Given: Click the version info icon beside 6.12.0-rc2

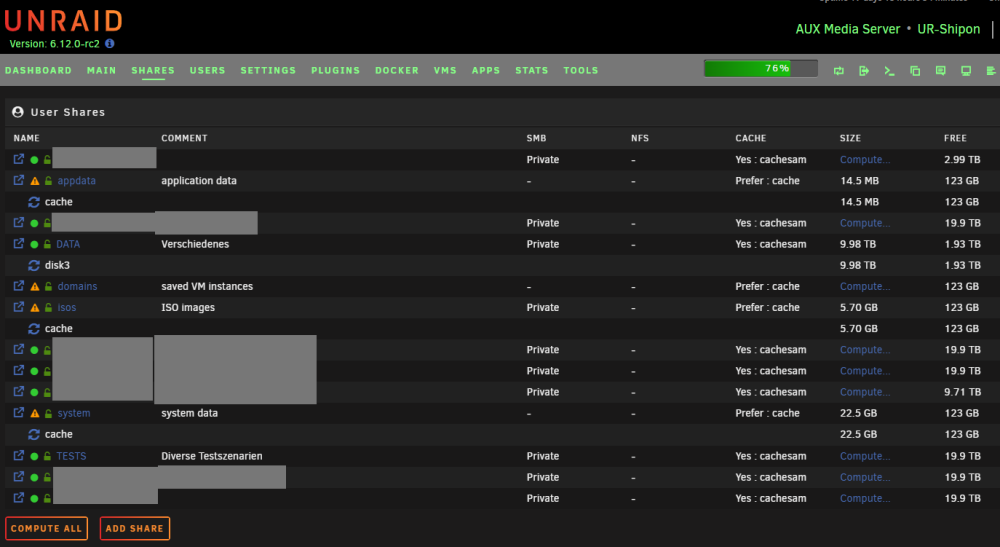Looking at the screenshot, I should click(110, 43).
